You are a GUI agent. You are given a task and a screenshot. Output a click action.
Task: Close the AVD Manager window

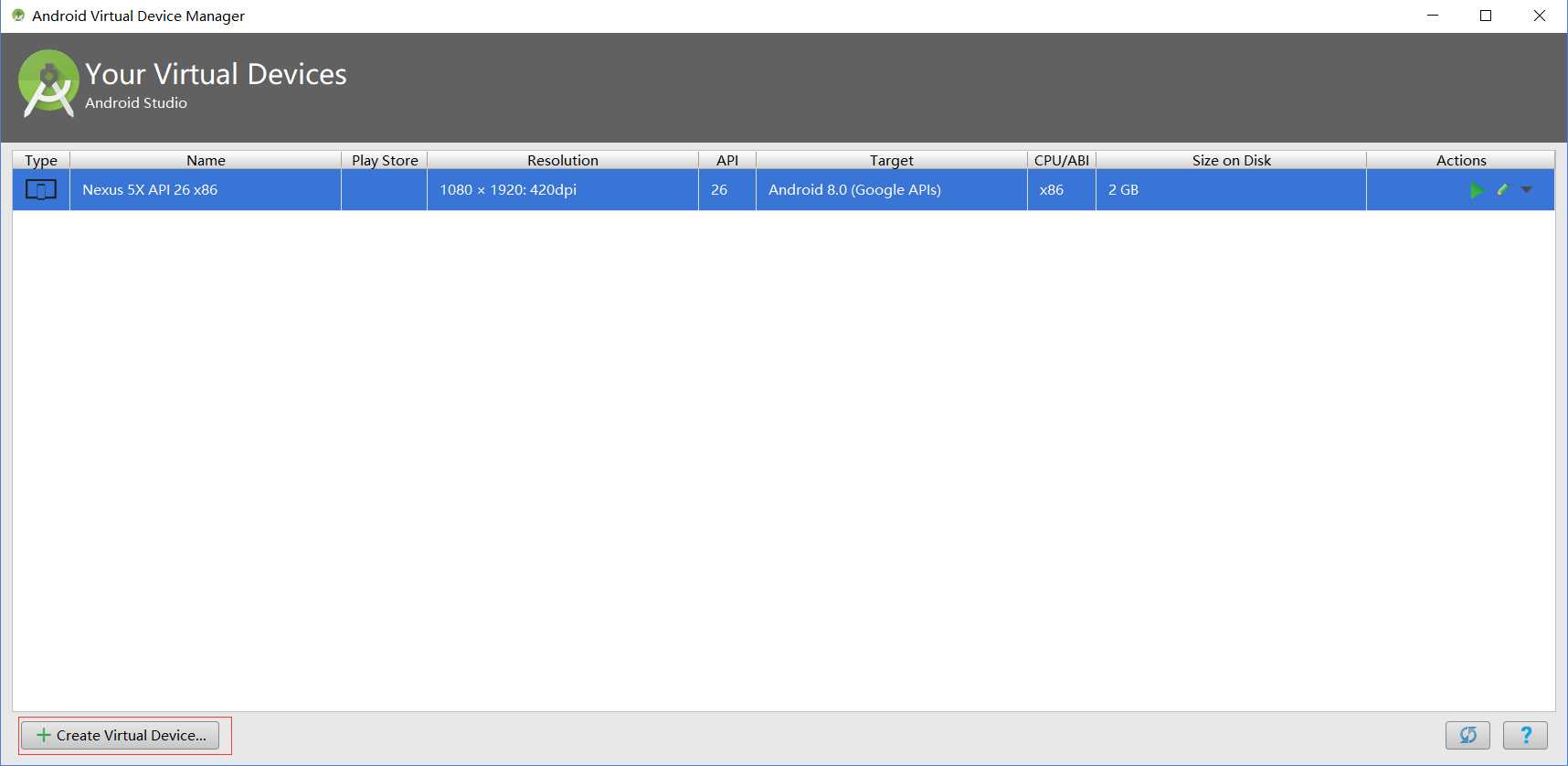click(1540, 16)
